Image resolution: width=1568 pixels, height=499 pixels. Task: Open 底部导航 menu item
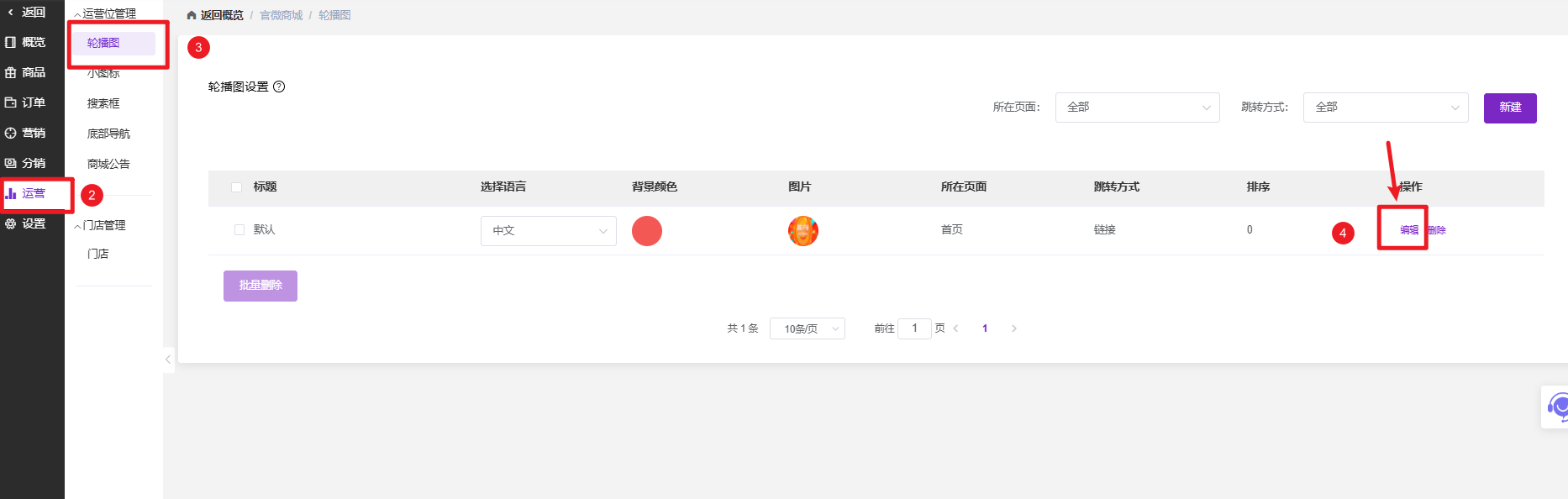pos(108,133)
